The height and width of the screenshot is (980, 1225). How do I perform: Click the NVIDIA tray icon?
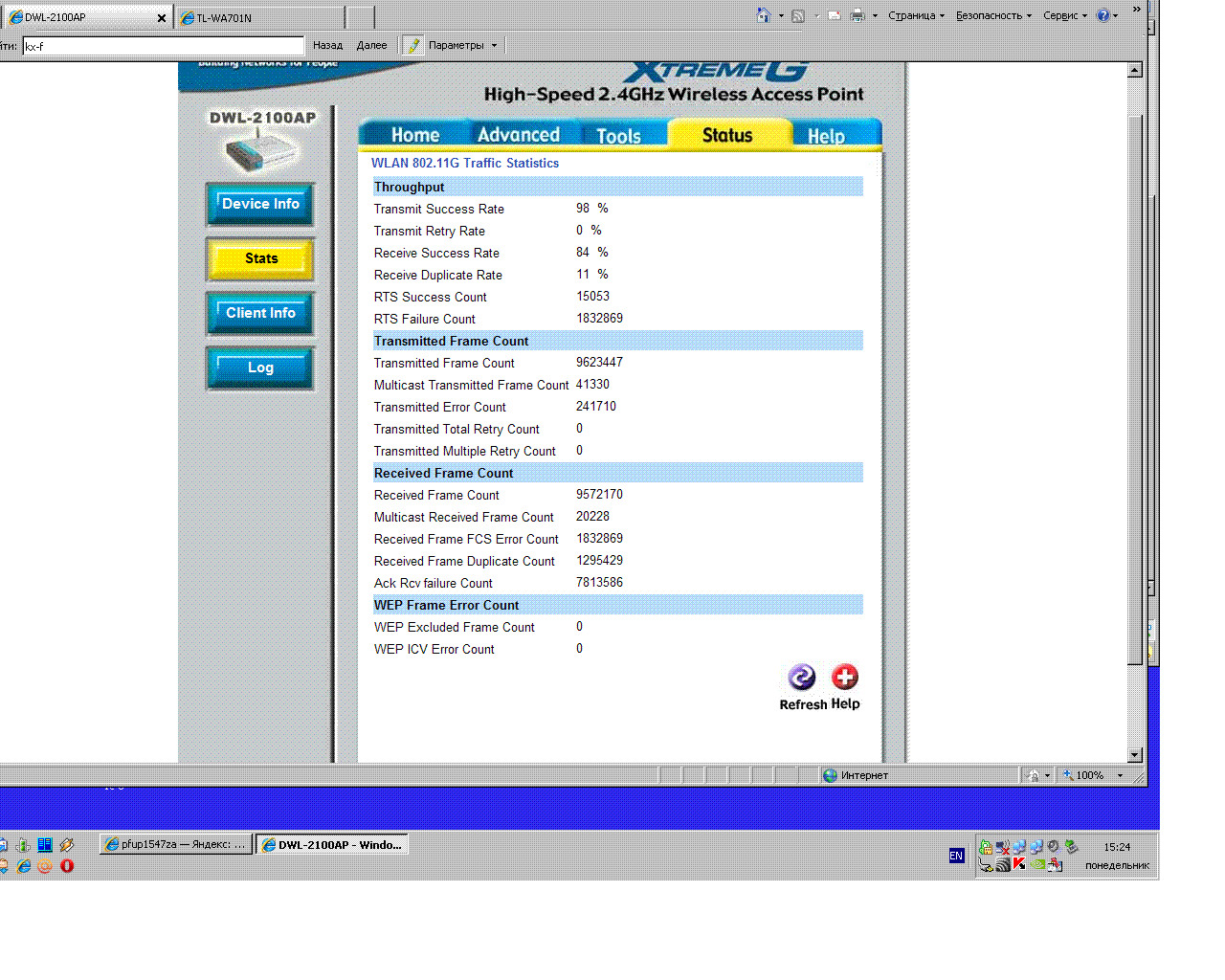[1037, 864]
